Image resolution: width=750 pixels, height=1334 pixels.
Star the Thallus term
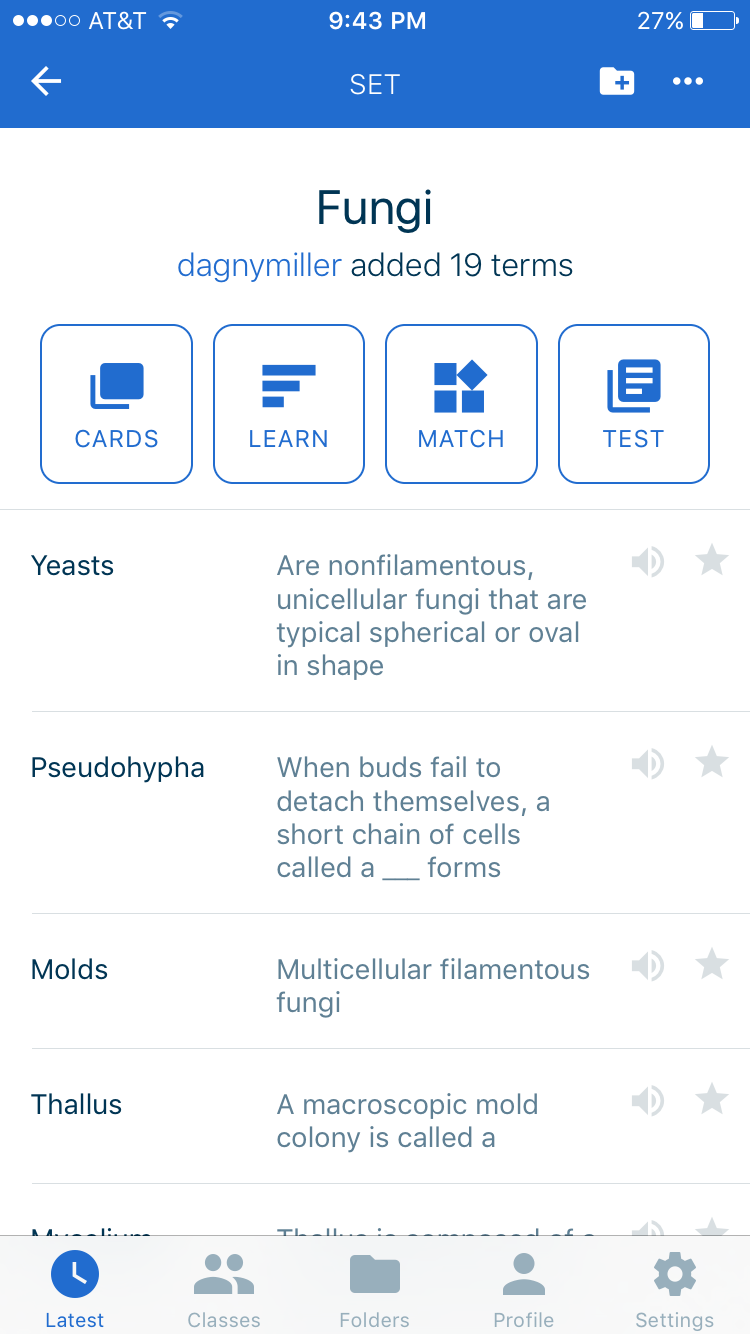[712, 1100]
